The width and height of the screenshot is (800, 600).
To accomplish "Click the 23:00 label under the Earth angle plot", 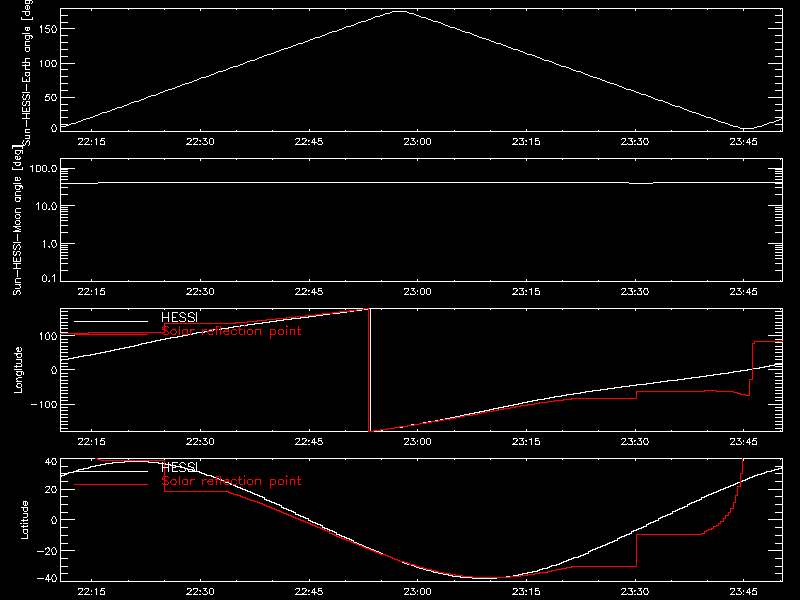I will coord(417,141).
